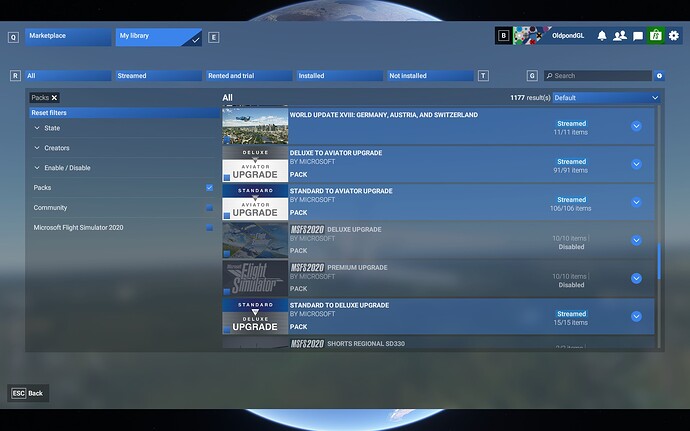Image resolution: width=690 pixels, height=431 pixels.
Task: Click the R key filter shortcut icon
Action: click(15, 76)
